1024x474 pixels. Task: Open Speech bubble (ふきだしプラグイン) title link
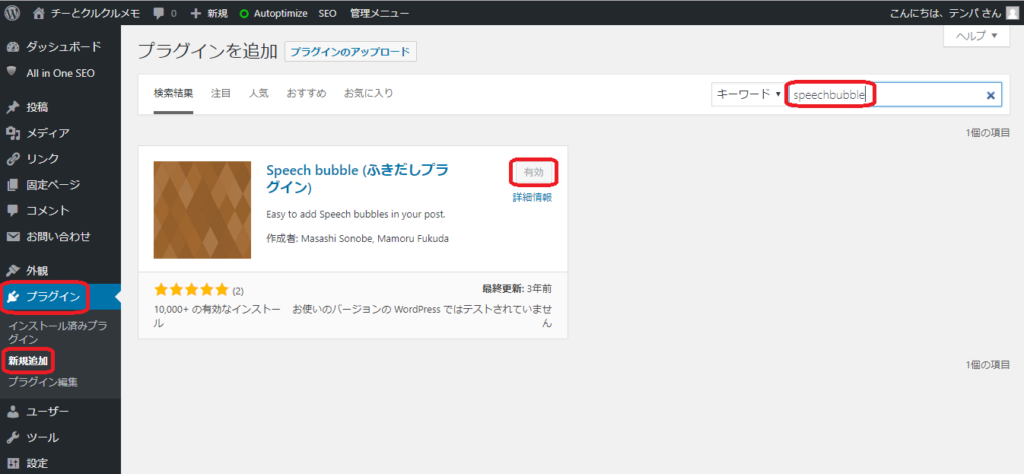coord(358,179)
